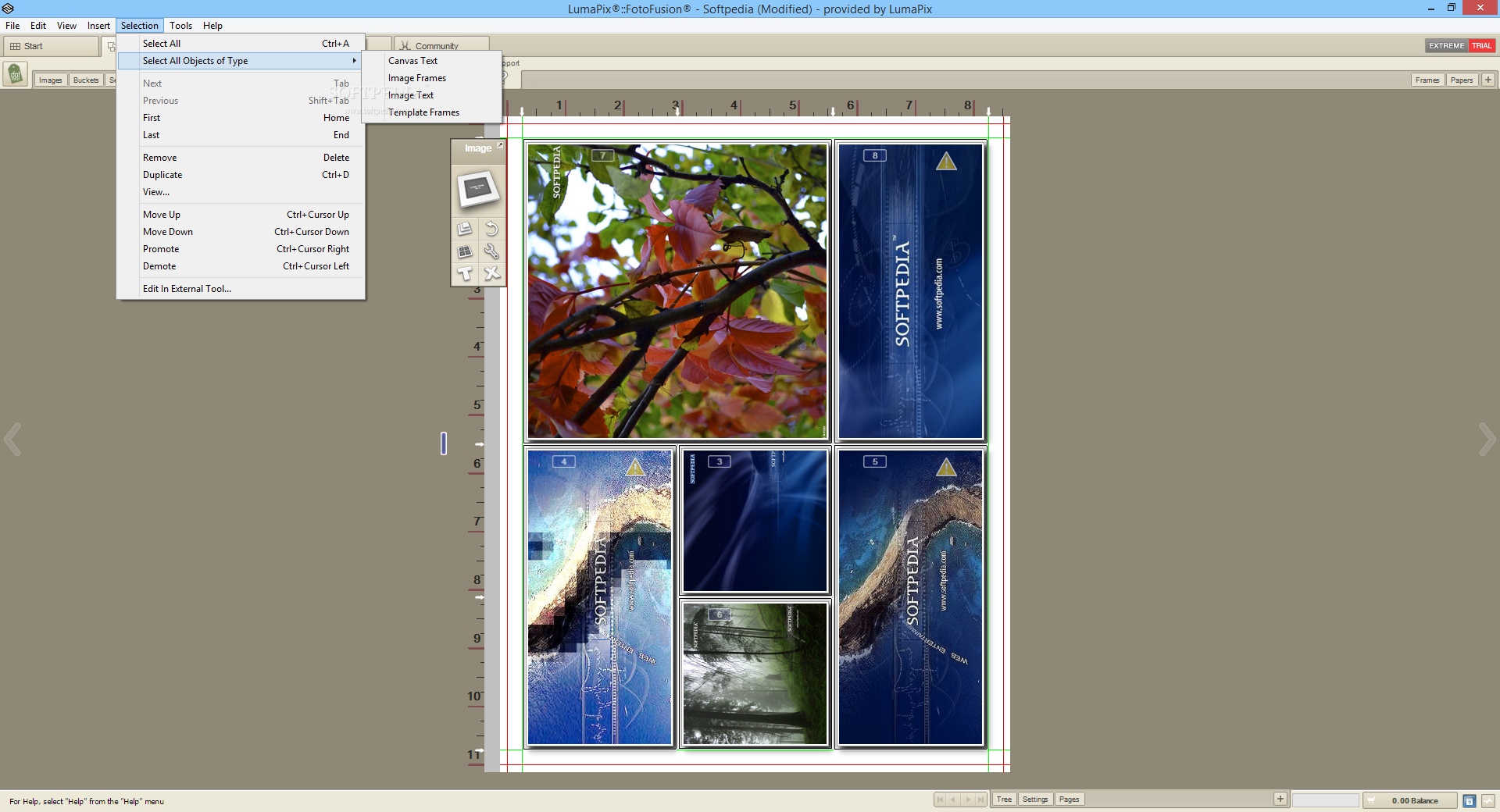Click Remove in Selection menu
Viewport: 1500px width, 812px height.
241,158
